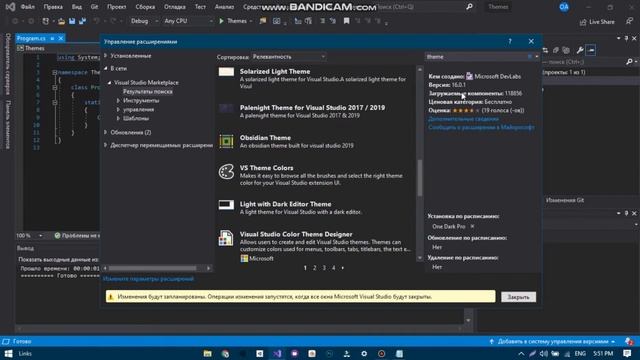
Task: Click the Visual Studio Color Theme Designer icon
Action: click(x=226, y=238)
